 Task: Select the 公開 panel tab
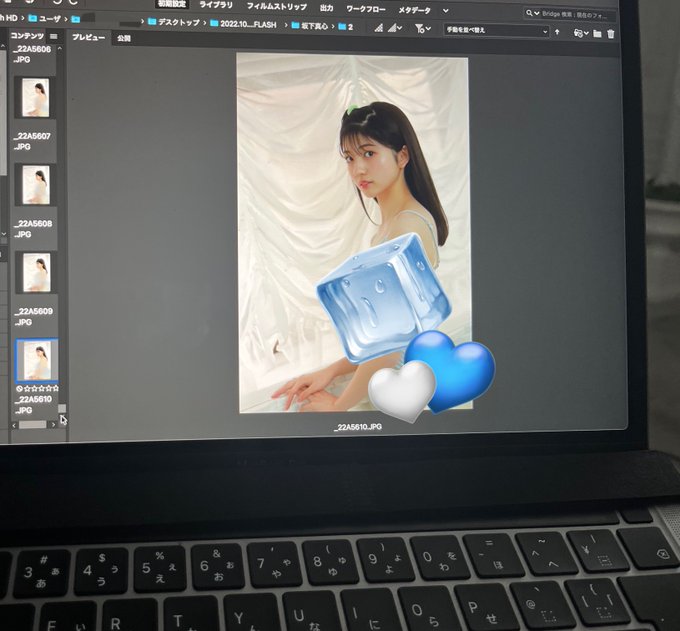tap(124, 38)
